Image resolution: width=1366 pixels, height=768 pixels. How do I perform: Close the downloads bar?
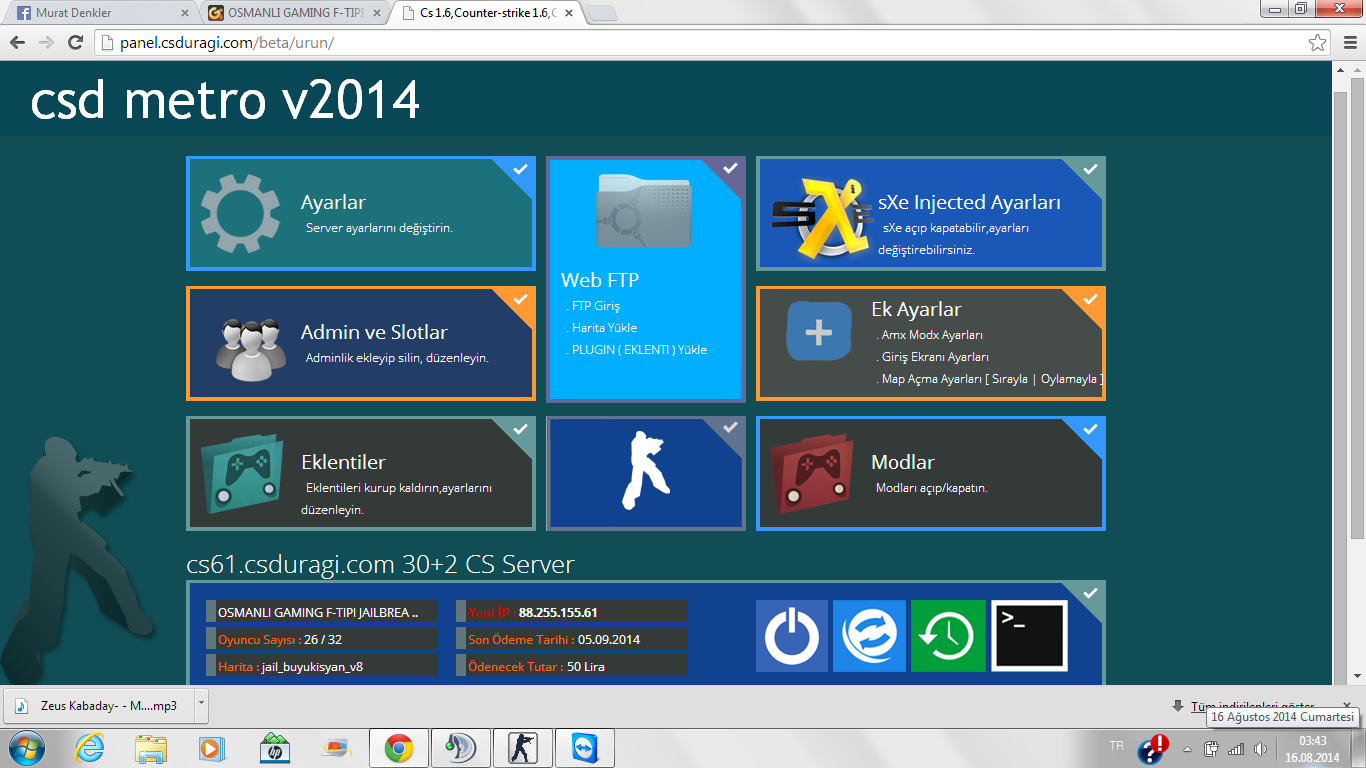pyautogui.click(x=1349, y=704)
